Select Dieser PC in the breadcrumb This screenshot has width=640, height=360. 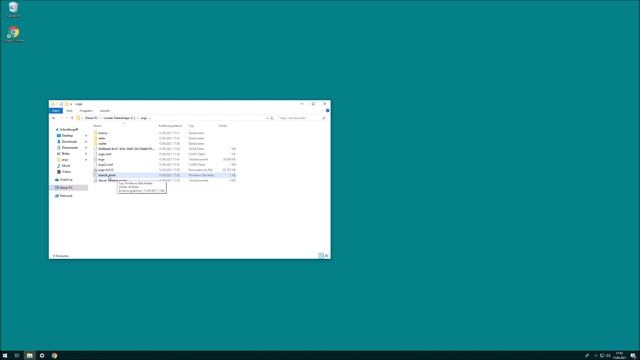tap(91, 118)
